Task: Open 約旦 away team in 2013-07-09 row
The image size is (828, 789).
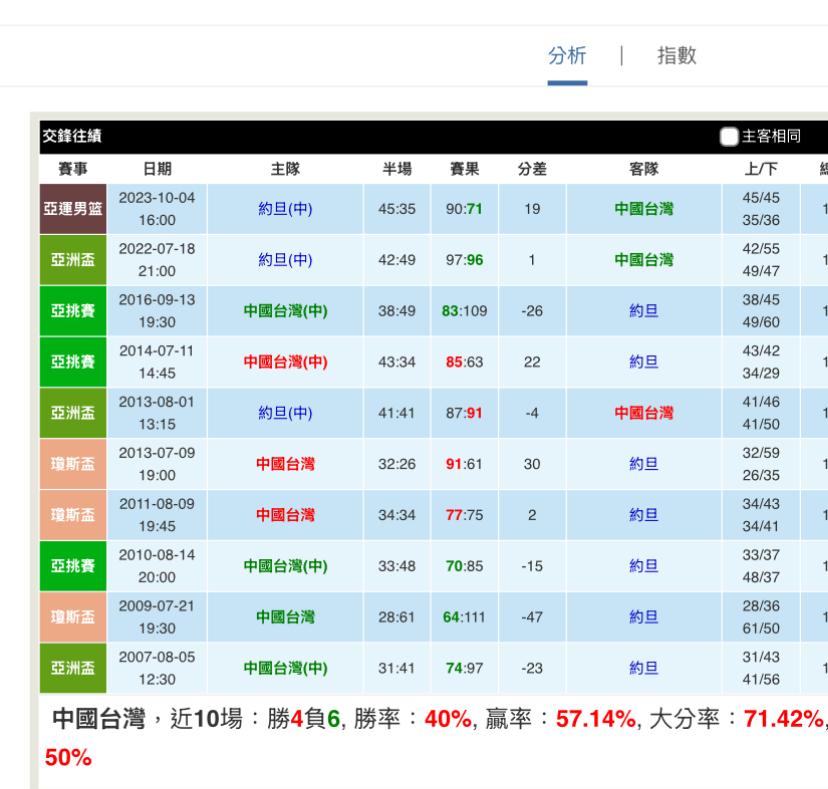Action: tap(644, 464)
